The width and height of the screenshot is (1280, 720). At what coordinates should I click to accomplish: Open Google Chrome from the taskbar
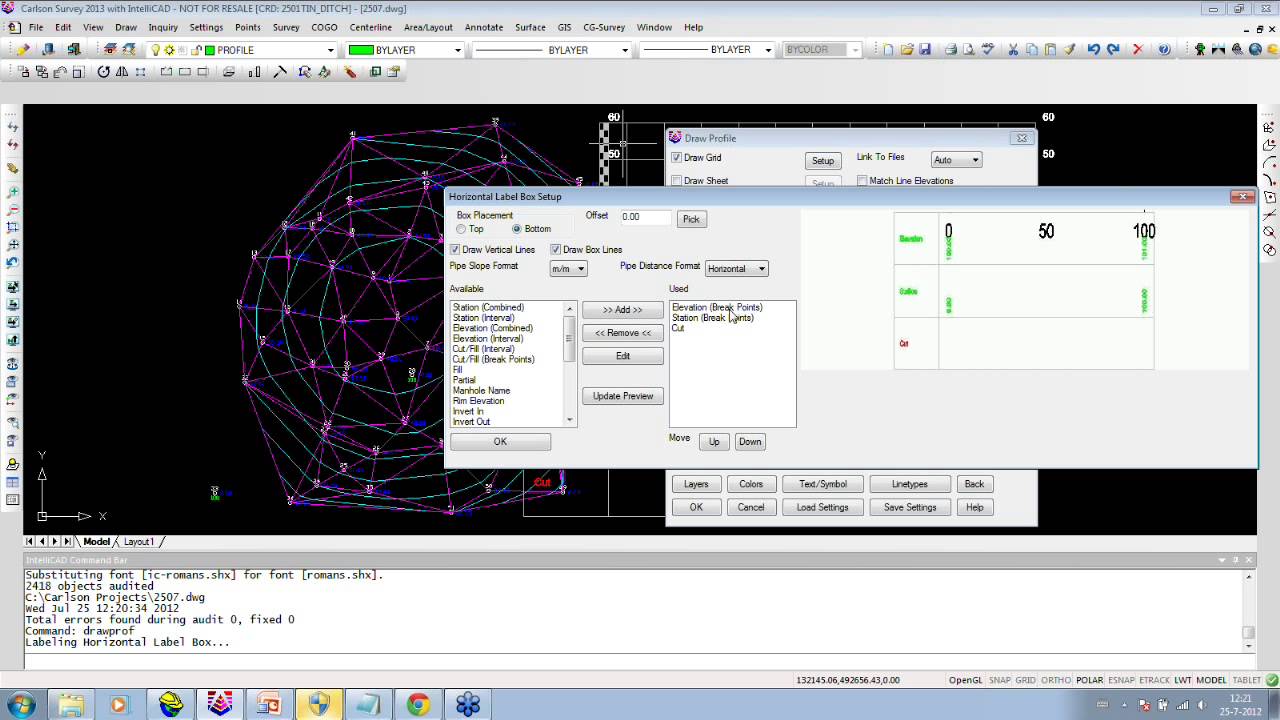[x=418, y=704]
